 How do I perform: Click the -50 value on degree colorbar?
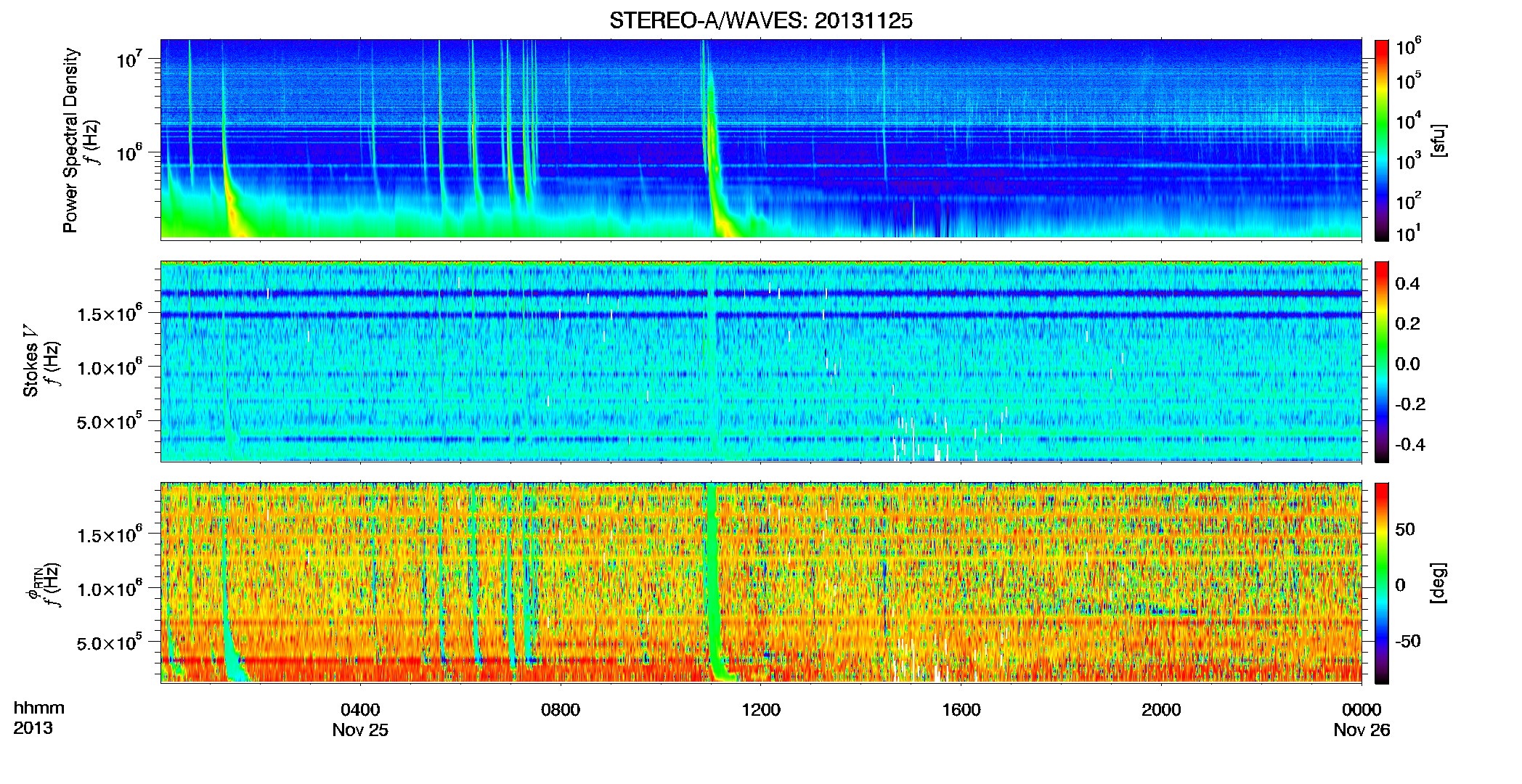click(x=1407, y=641)
